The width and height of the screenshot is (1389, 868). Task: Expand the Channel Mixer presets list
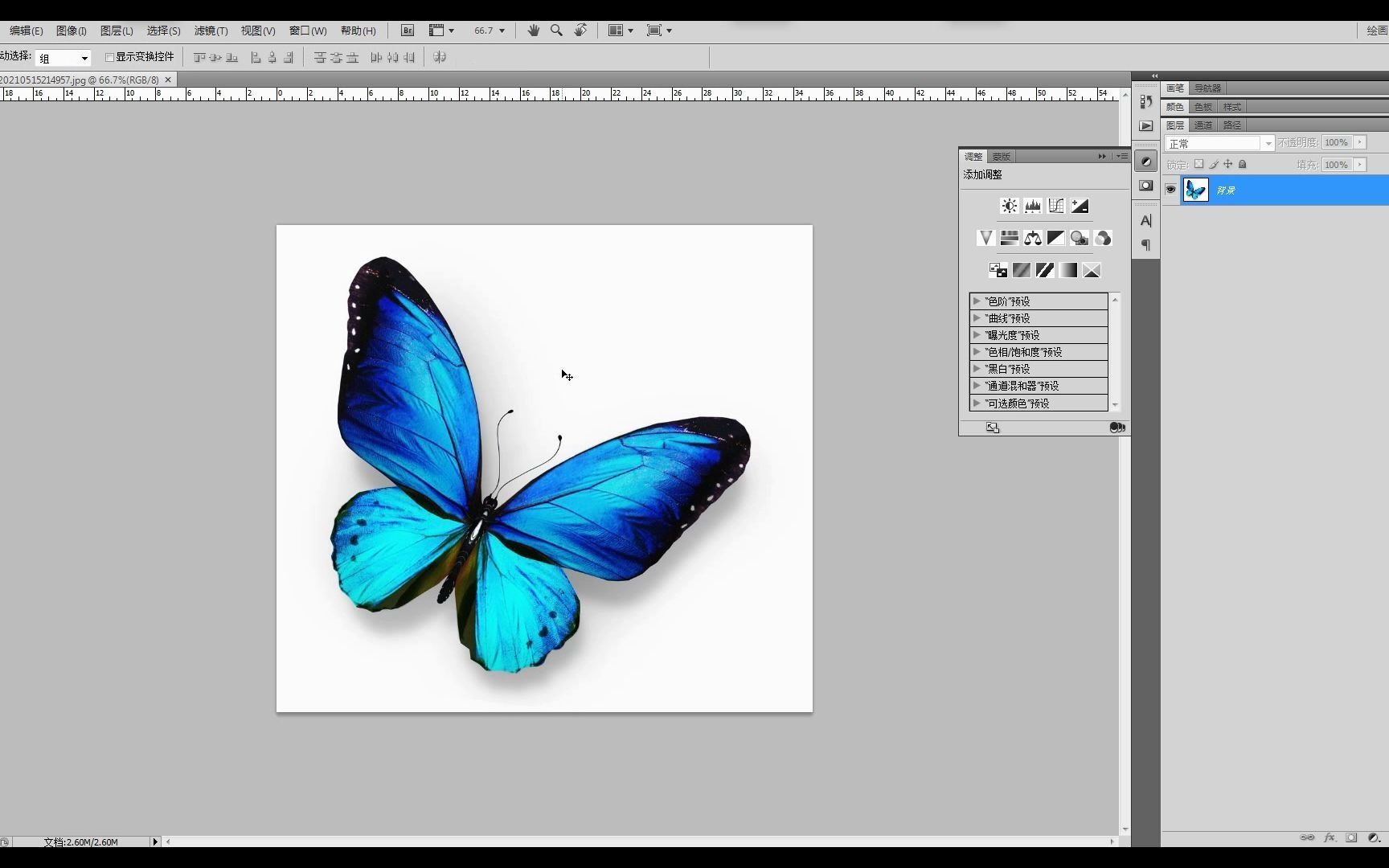pyautogui.click(x=977, y=385)
